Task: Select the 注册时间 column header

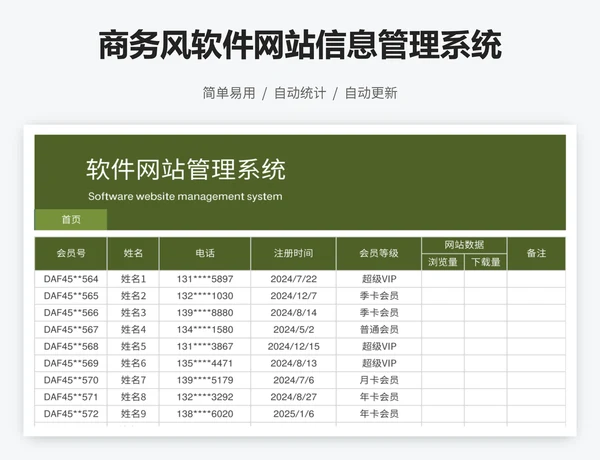Action: (x=293, y=253)
